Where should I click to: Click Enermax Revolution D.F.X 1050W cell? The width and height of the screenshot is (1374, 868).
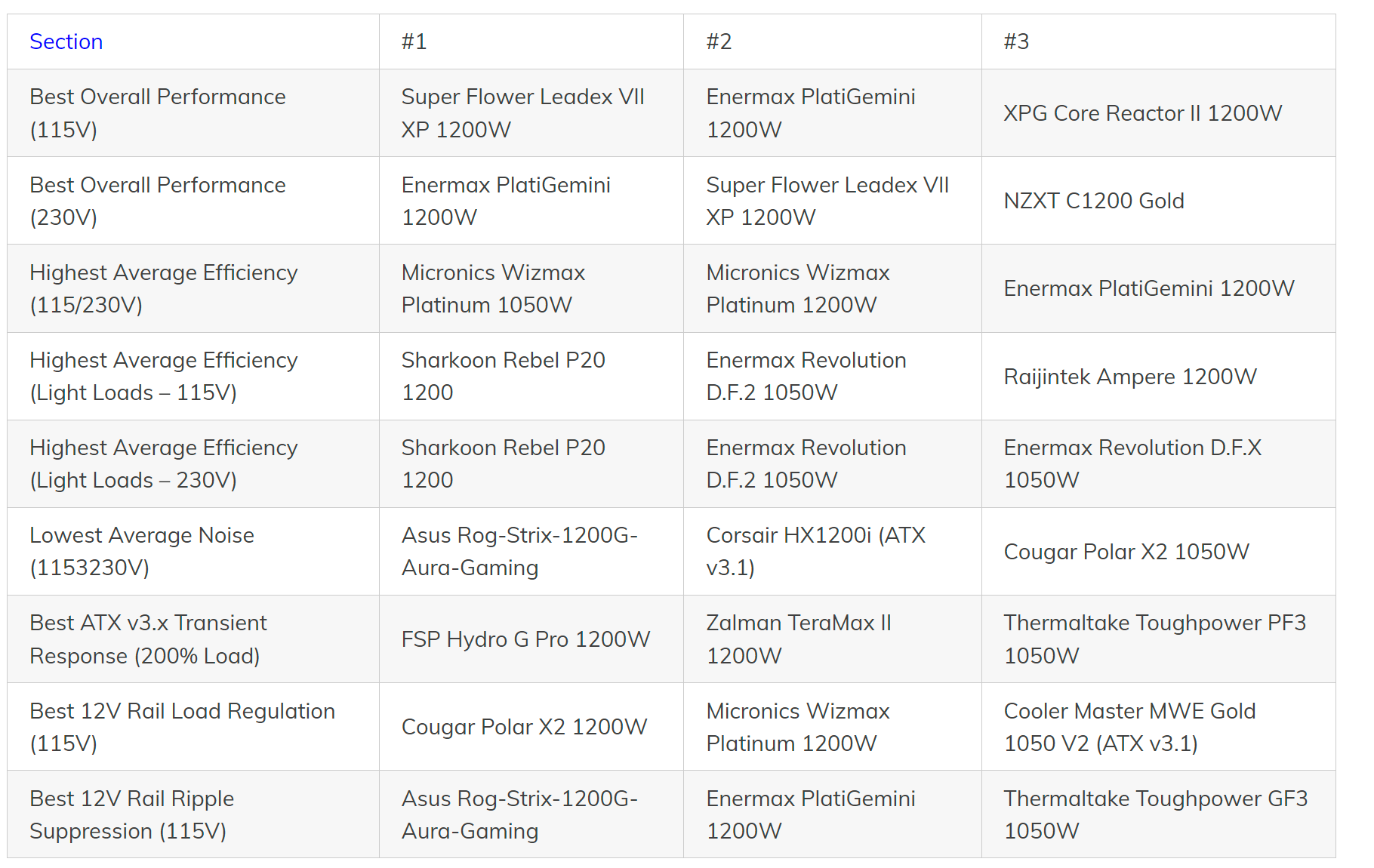pyautogui.click(x=1132, y=463)
